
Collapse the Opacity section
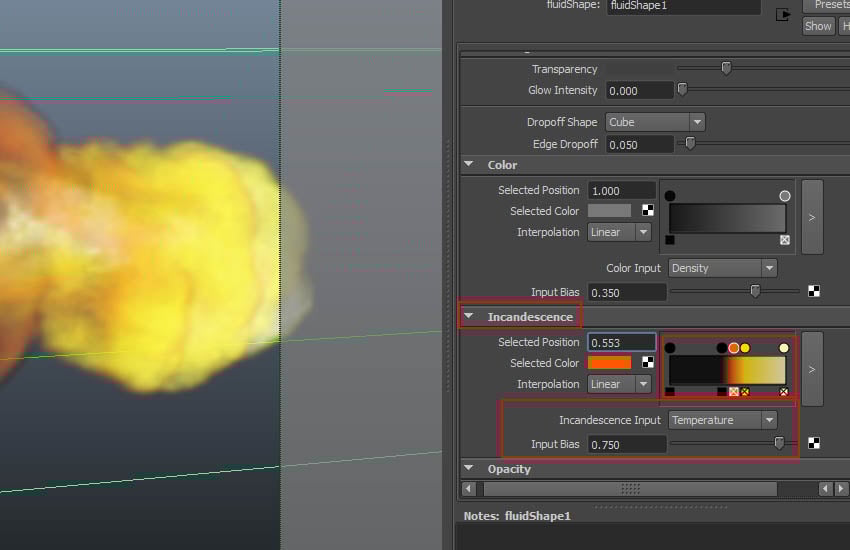(469, 468)
